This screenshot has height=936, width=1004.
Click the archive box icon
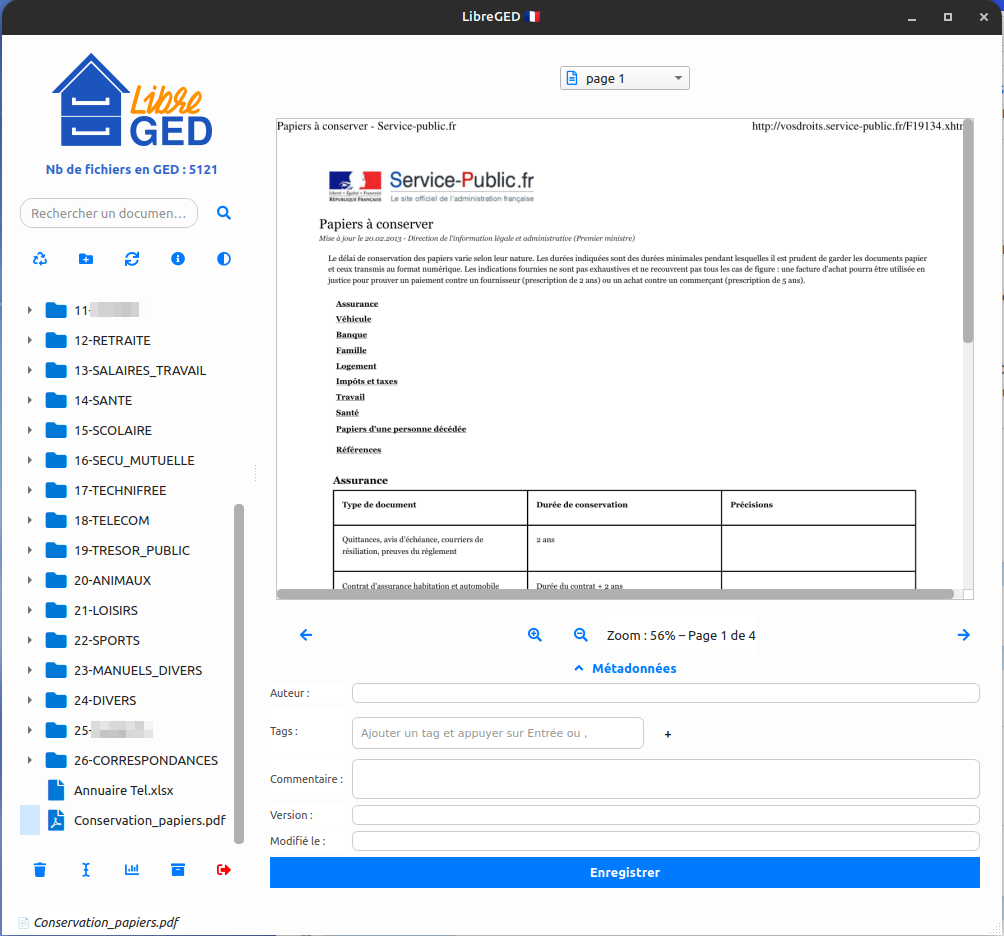tap(178, 870)
